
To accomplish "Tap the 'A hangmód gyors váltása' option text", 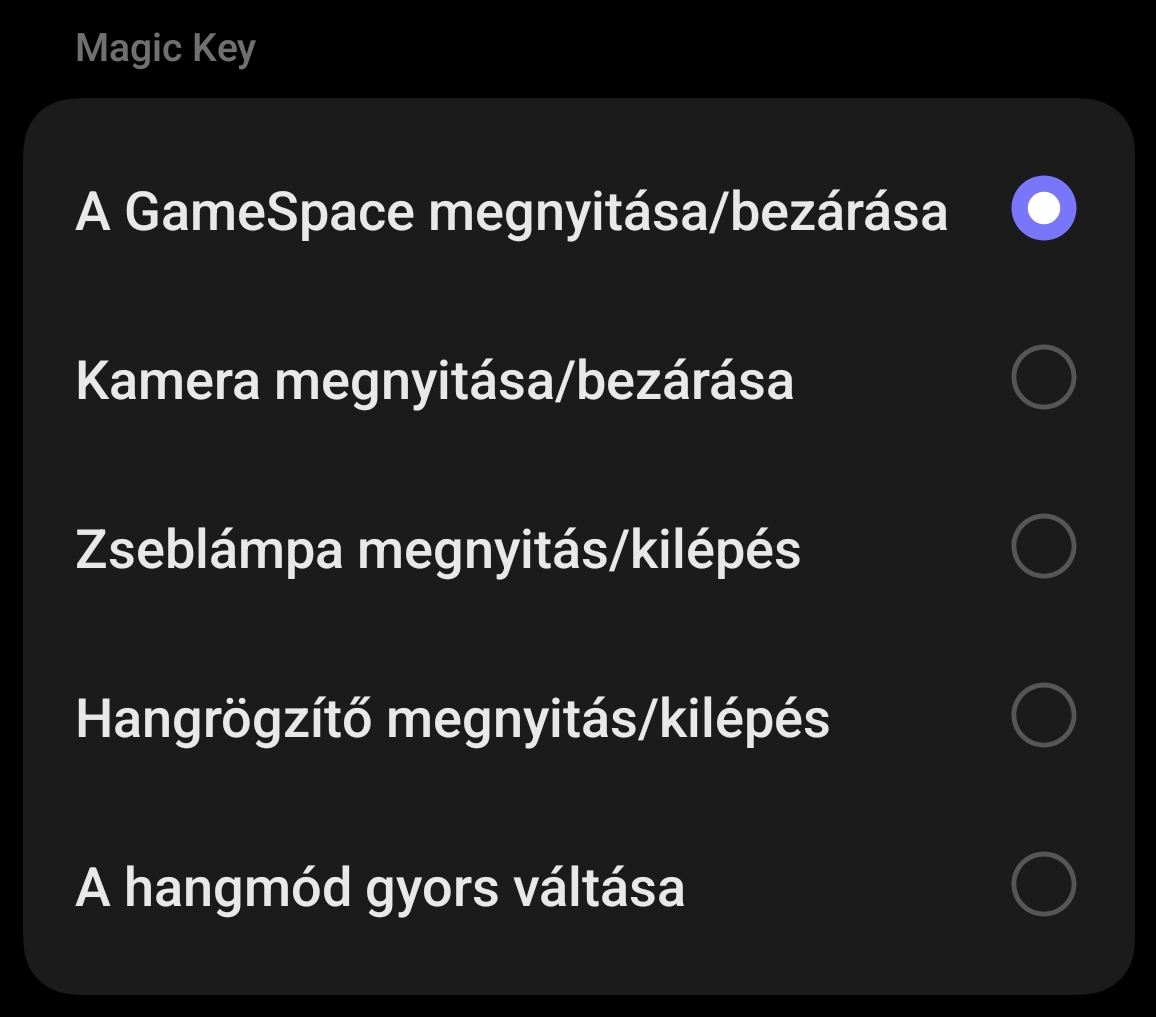I will (380, 887).
